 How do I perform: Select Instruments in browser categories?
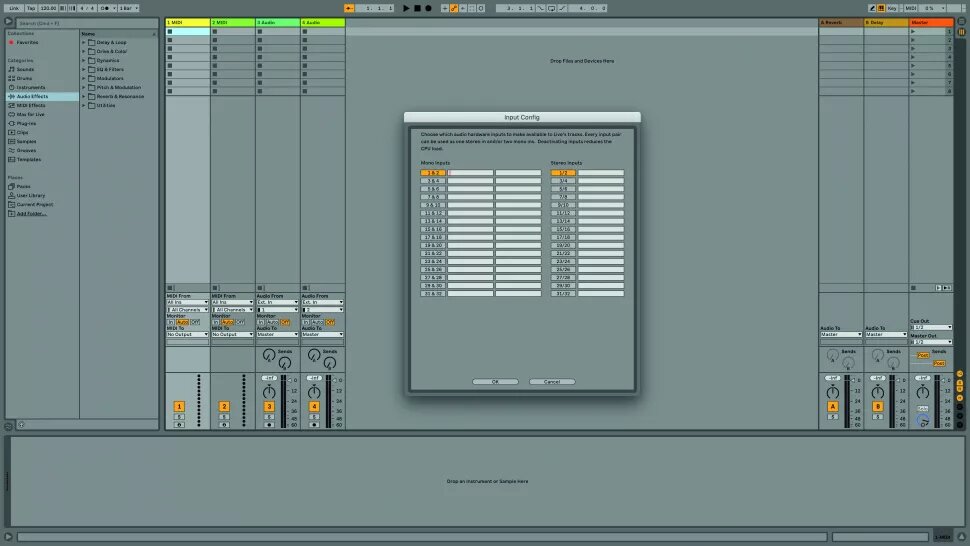point(30,87)
